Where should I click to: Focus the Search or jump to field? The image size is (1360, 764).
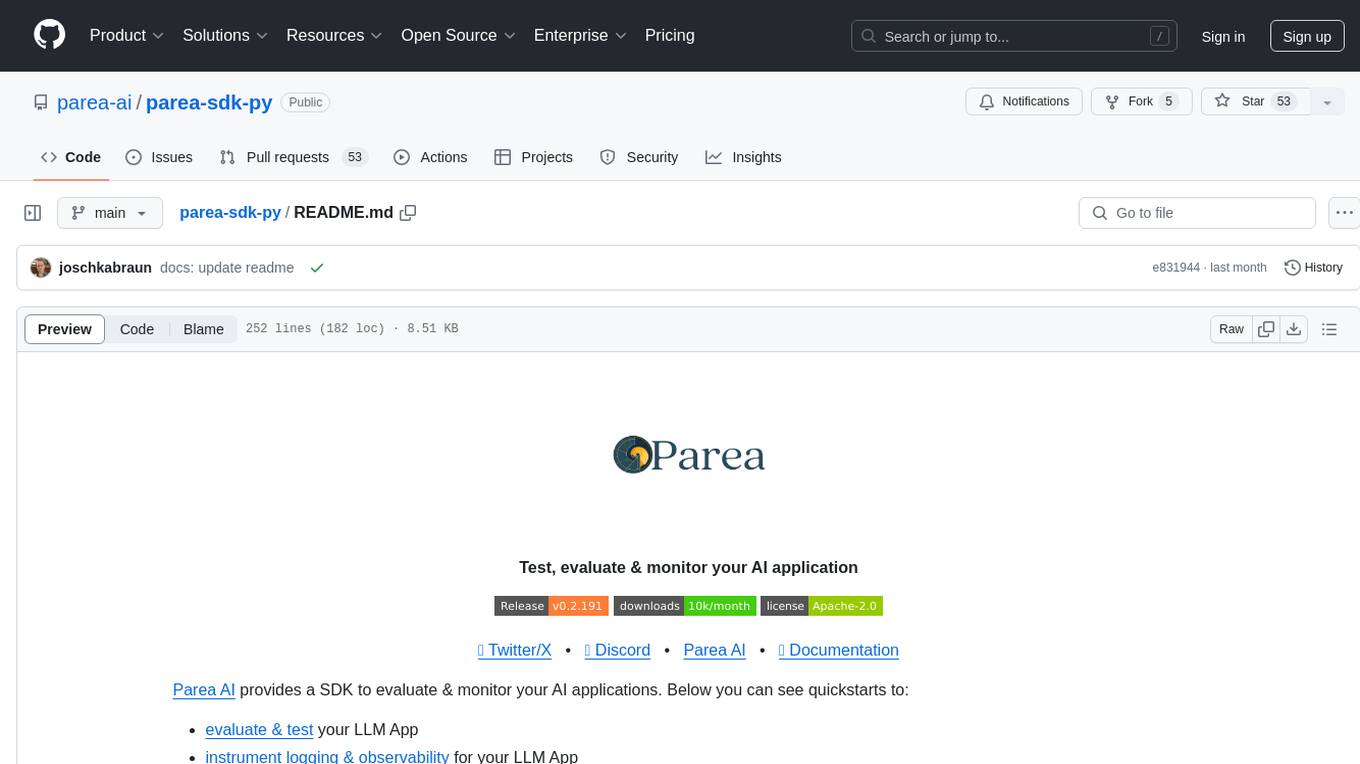tap(1016, 36)
